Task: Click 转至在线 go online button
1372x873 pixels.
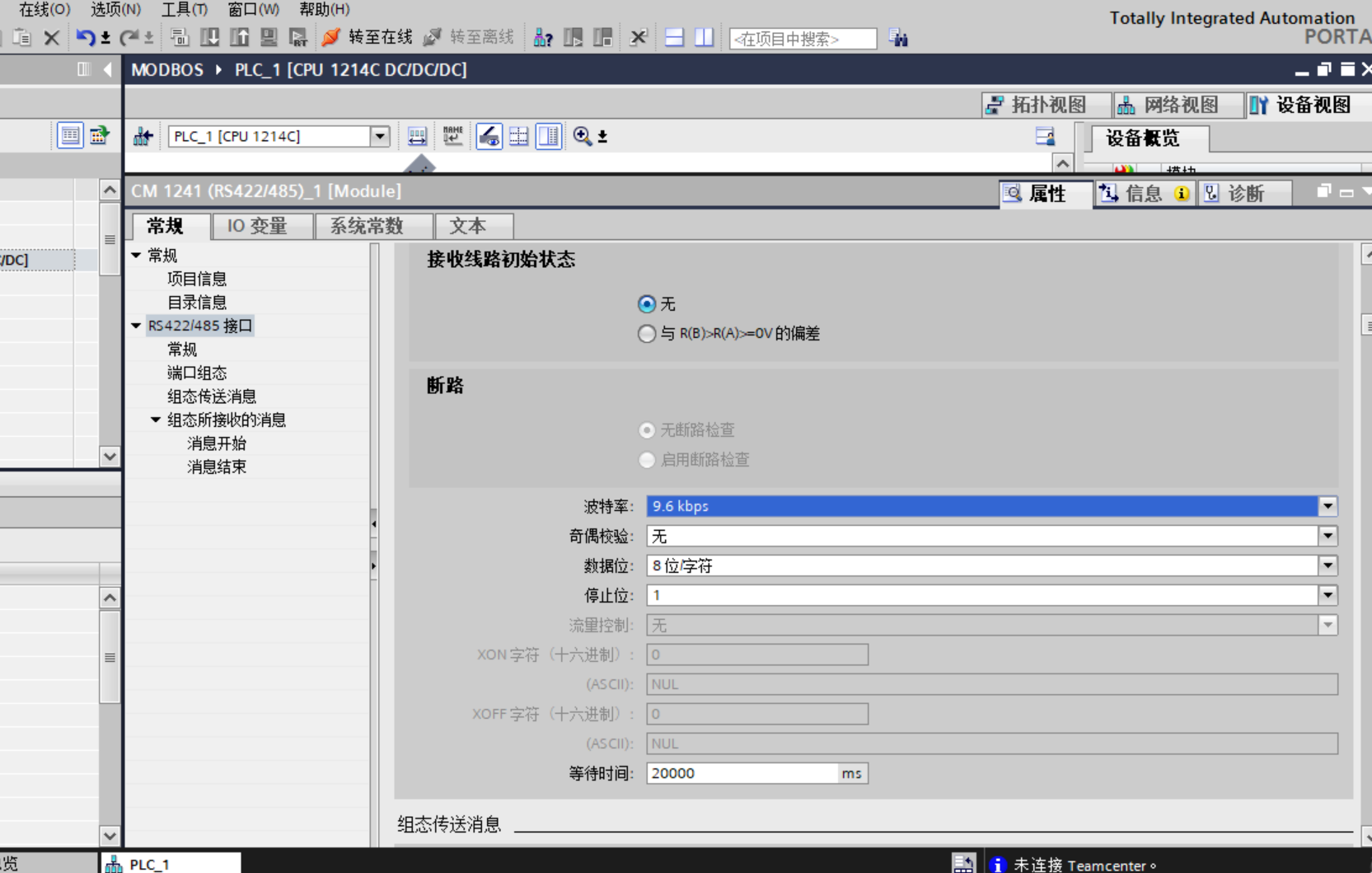Action: click(368, 37)
